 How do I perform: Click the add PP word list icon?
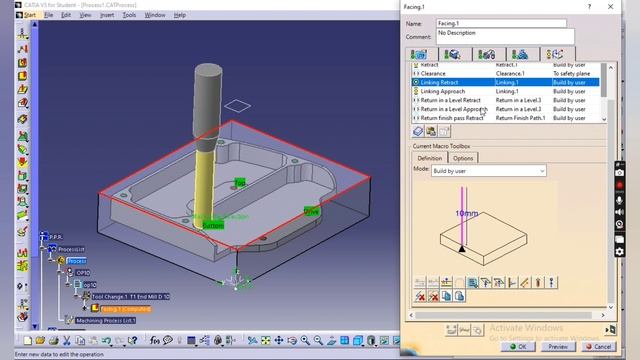(x=473, y=282)
